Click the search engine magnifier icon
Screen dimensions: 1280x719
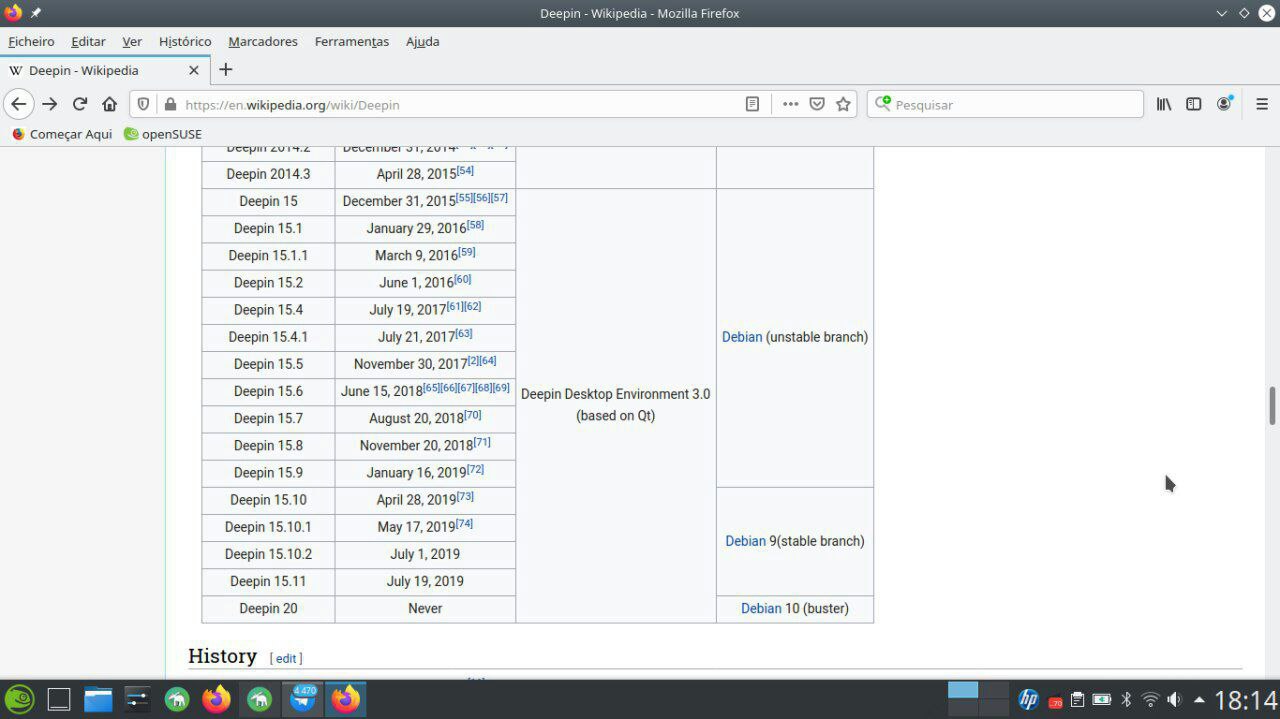(882, 104)
